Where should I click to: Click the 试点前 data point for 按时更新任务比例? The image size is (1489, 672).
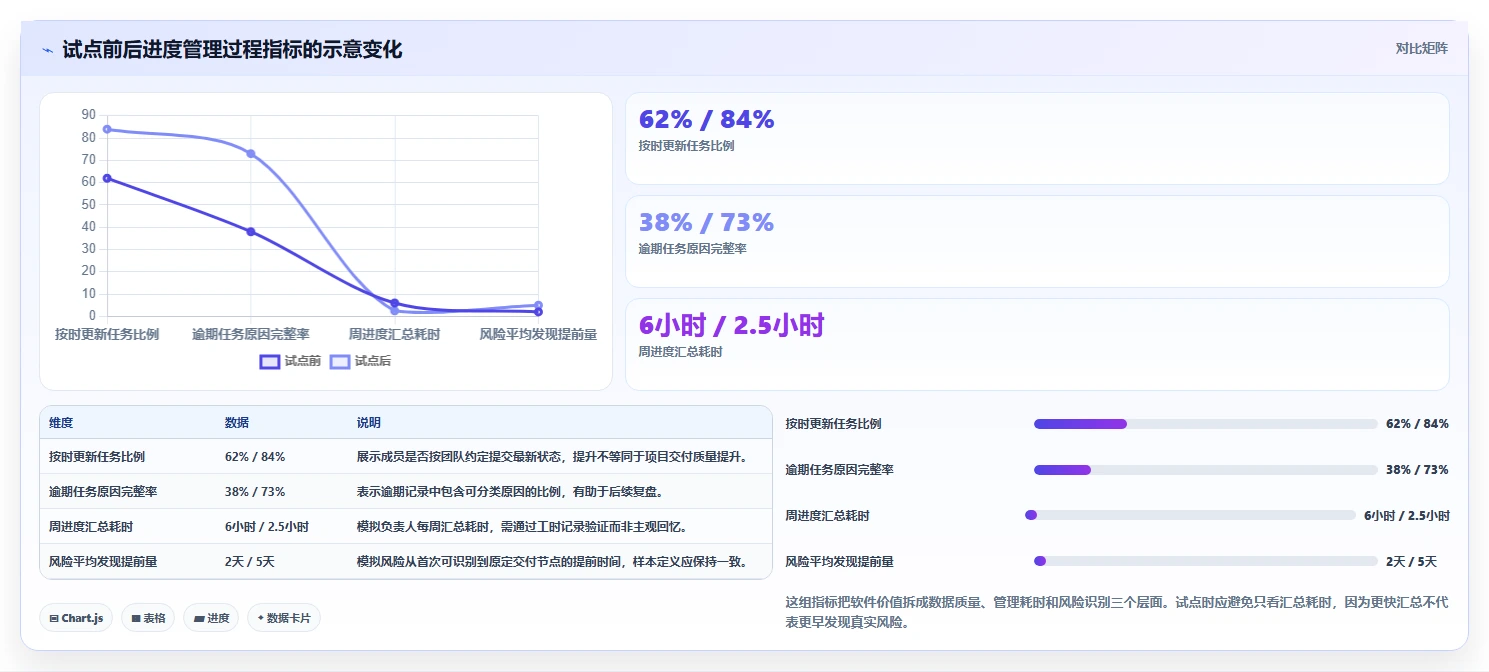[x=107, y=178]
